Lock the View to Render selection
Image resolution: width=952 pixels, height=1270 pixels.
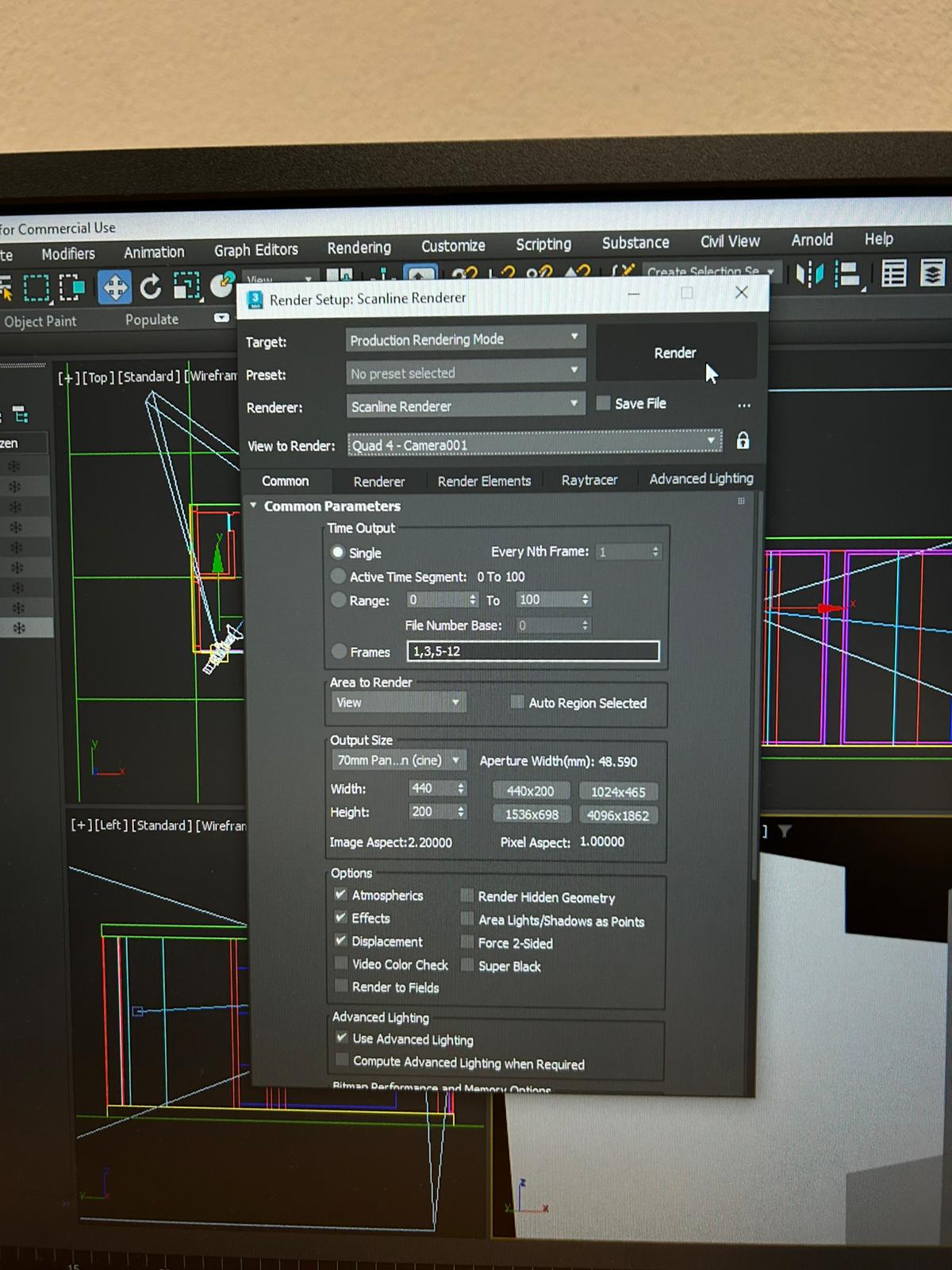coord(743,441)
